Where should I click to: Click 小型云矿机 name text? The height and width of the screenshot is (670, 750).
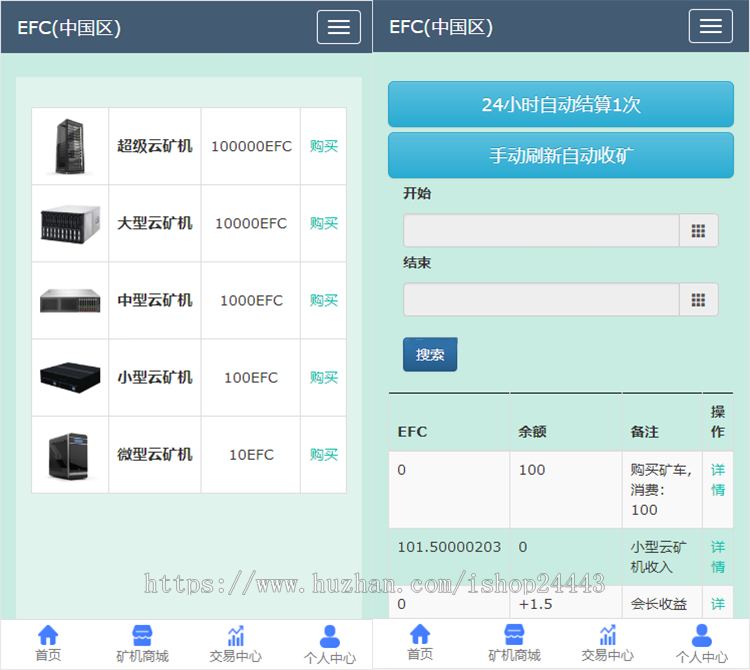tap(155, 377)
